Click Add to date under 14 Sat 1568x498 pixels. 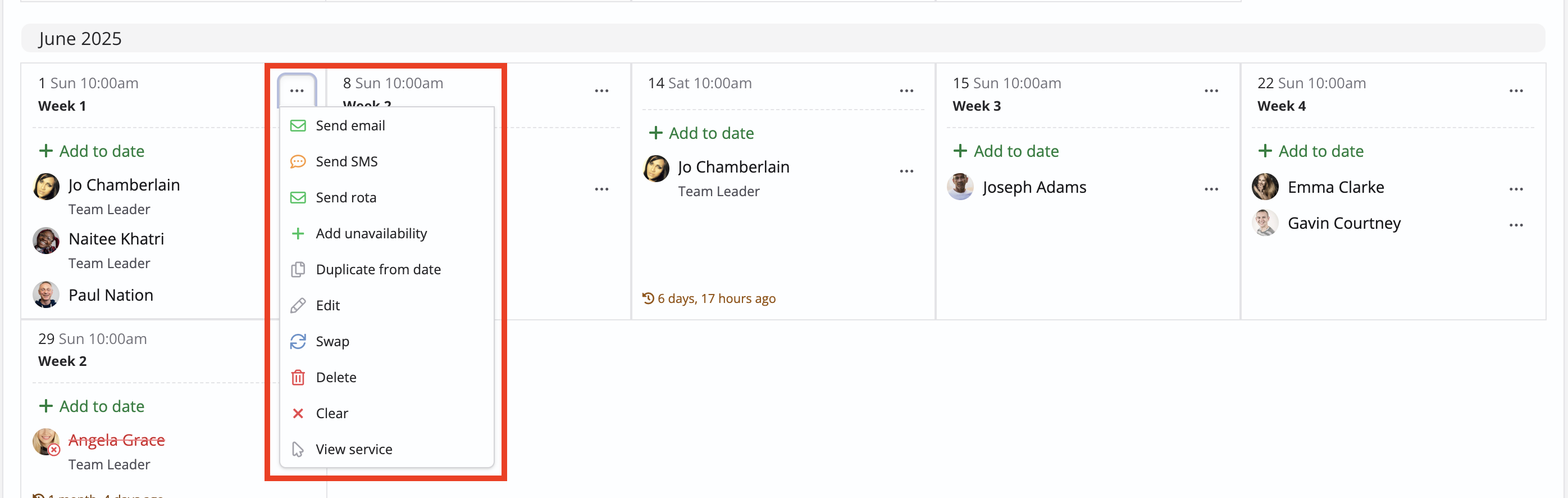pyautogui.click(x=701, y=133)
